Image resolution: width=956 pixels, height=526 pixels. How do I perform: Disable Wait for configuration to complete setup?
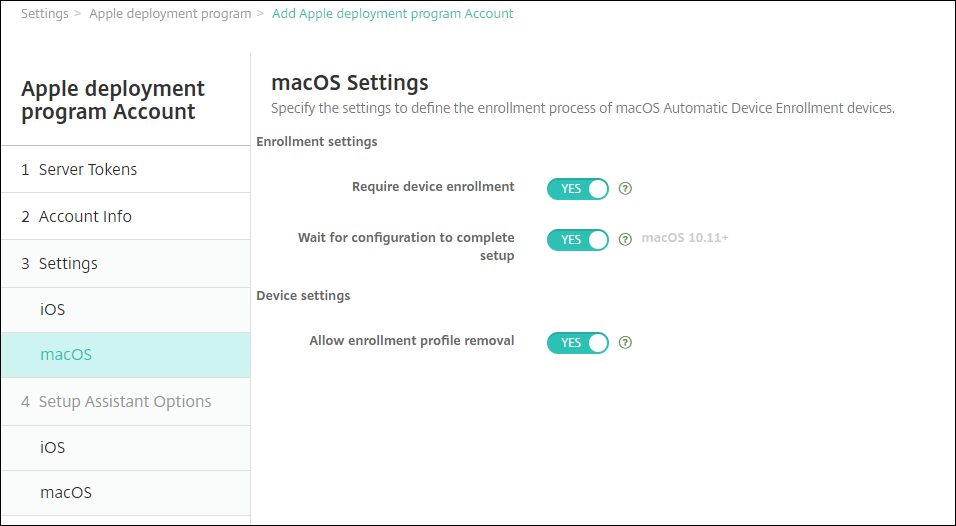click(x=577, y=240)
